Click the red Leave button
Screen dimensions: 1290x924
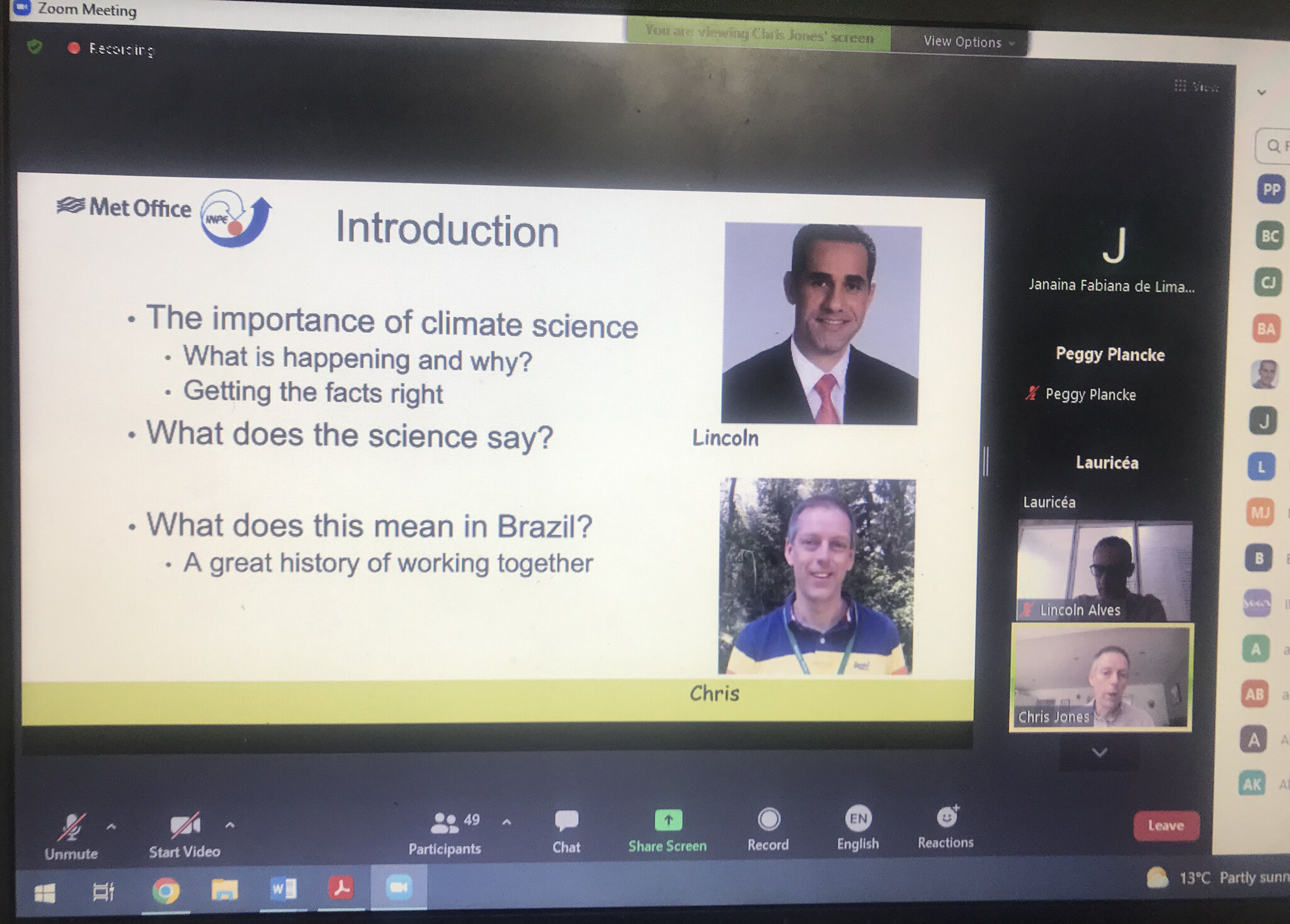click(1166, 825)
